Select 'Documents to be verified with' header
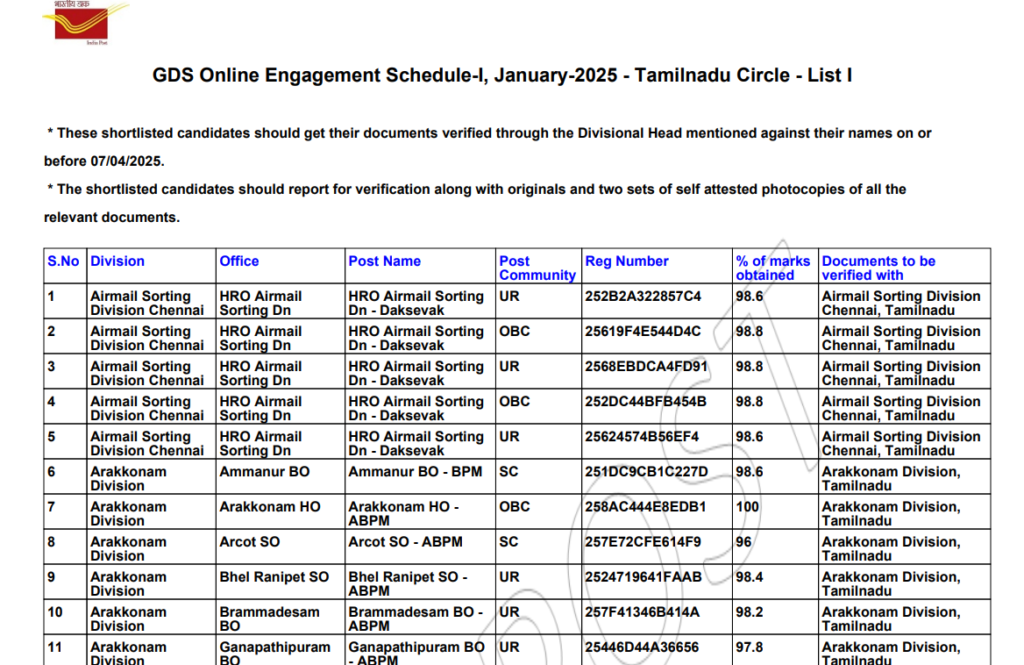This screenshot has height=665, width=1024. (878, 268)
